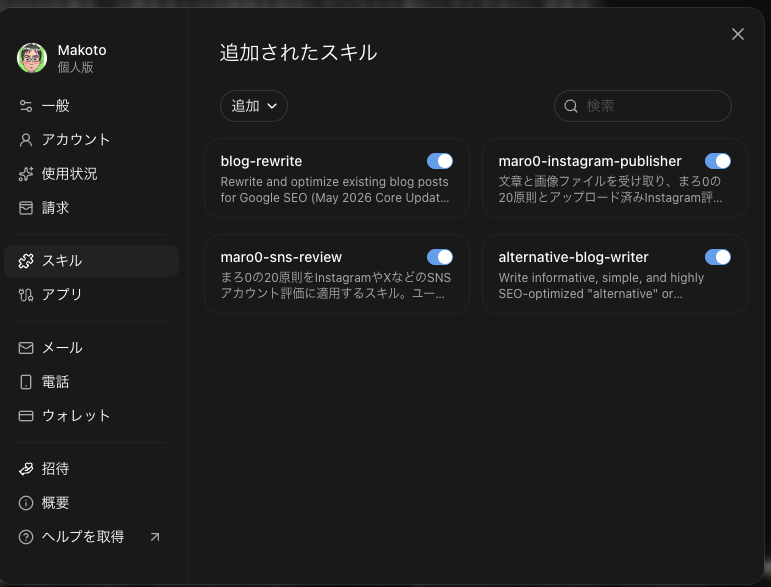This screenshot has width=771, height=587.
Task: Open the blog-rewrite skill card
Action: pos(337,178)
